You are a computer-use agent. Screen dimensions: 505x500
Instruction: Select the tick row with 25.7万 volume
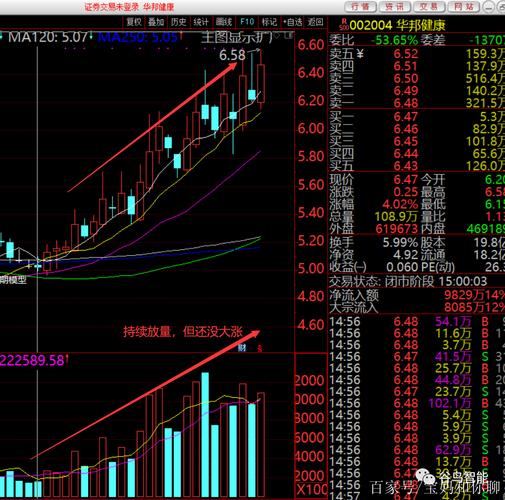tap(417, 368)
